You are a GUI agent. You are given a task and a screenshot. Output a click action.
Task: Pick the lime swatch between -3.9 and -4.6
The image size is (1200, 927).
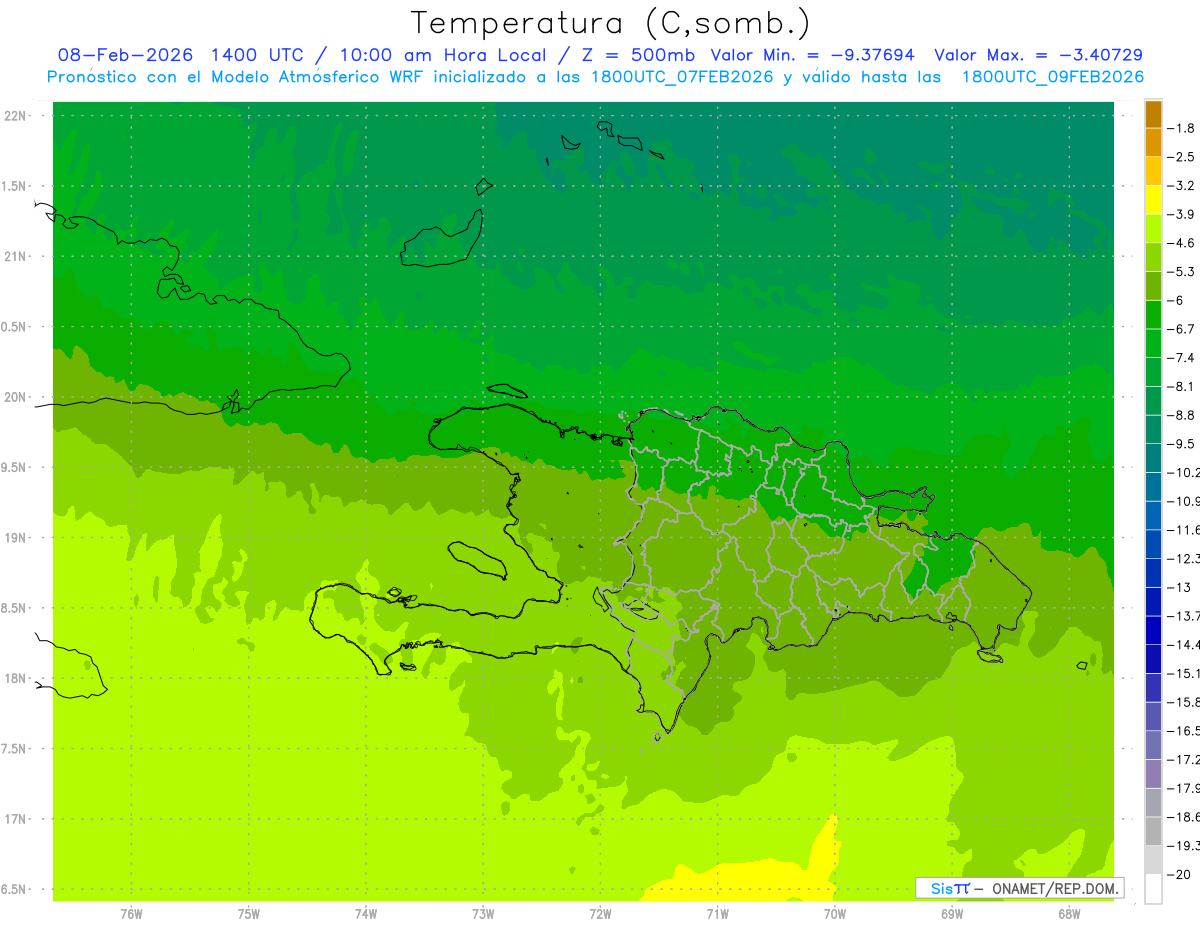click(1153, 229)
